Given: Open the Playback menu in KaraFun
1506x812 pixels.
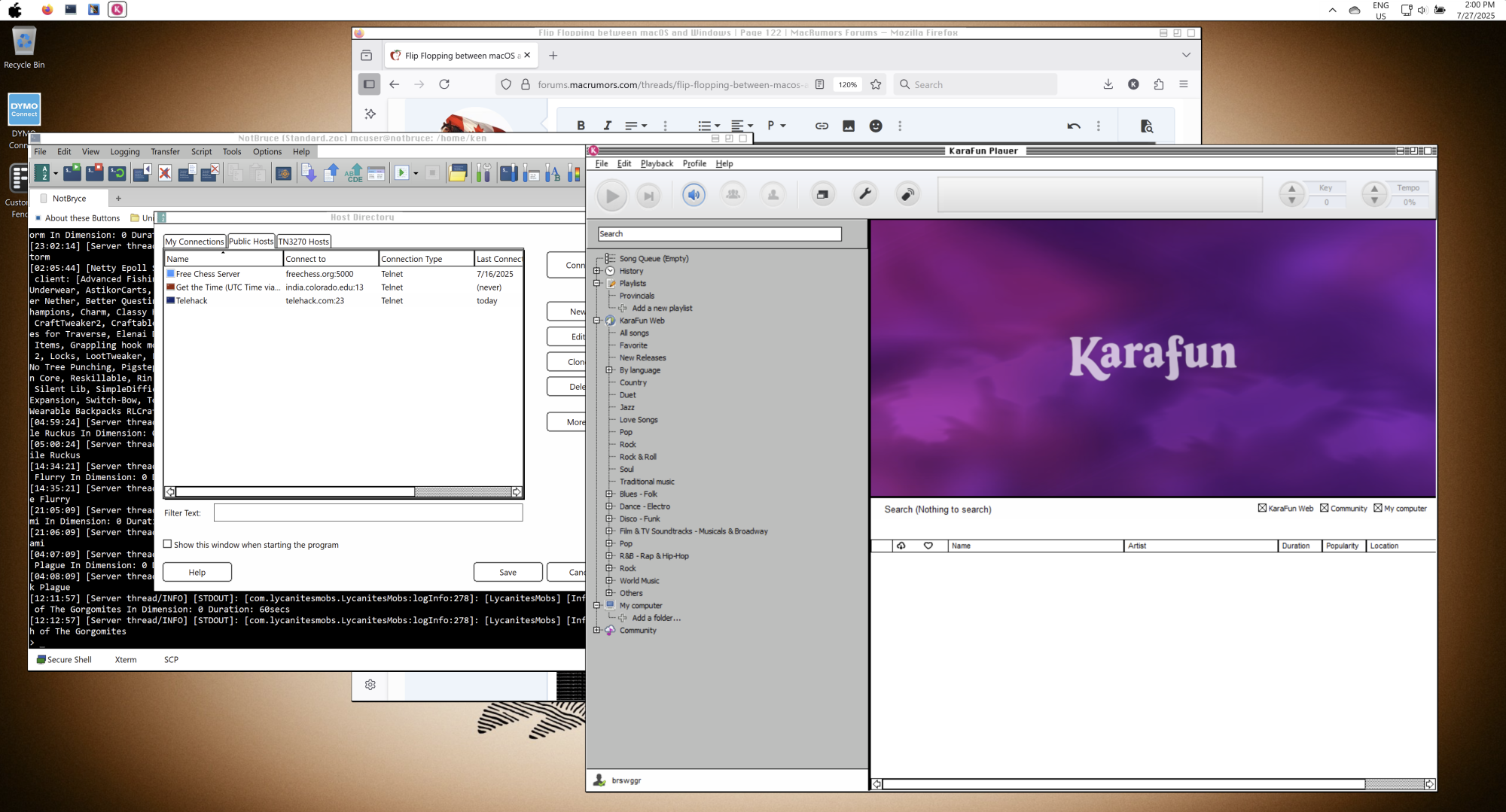Looking at the screenshot, I should pos(657,163).
